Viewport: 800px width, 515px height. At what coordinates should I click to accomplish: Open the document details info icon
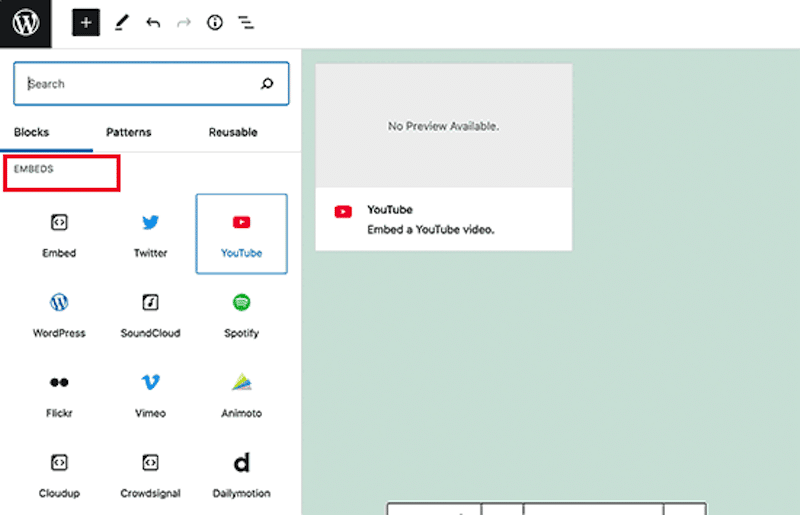click(x=215, y=23)
